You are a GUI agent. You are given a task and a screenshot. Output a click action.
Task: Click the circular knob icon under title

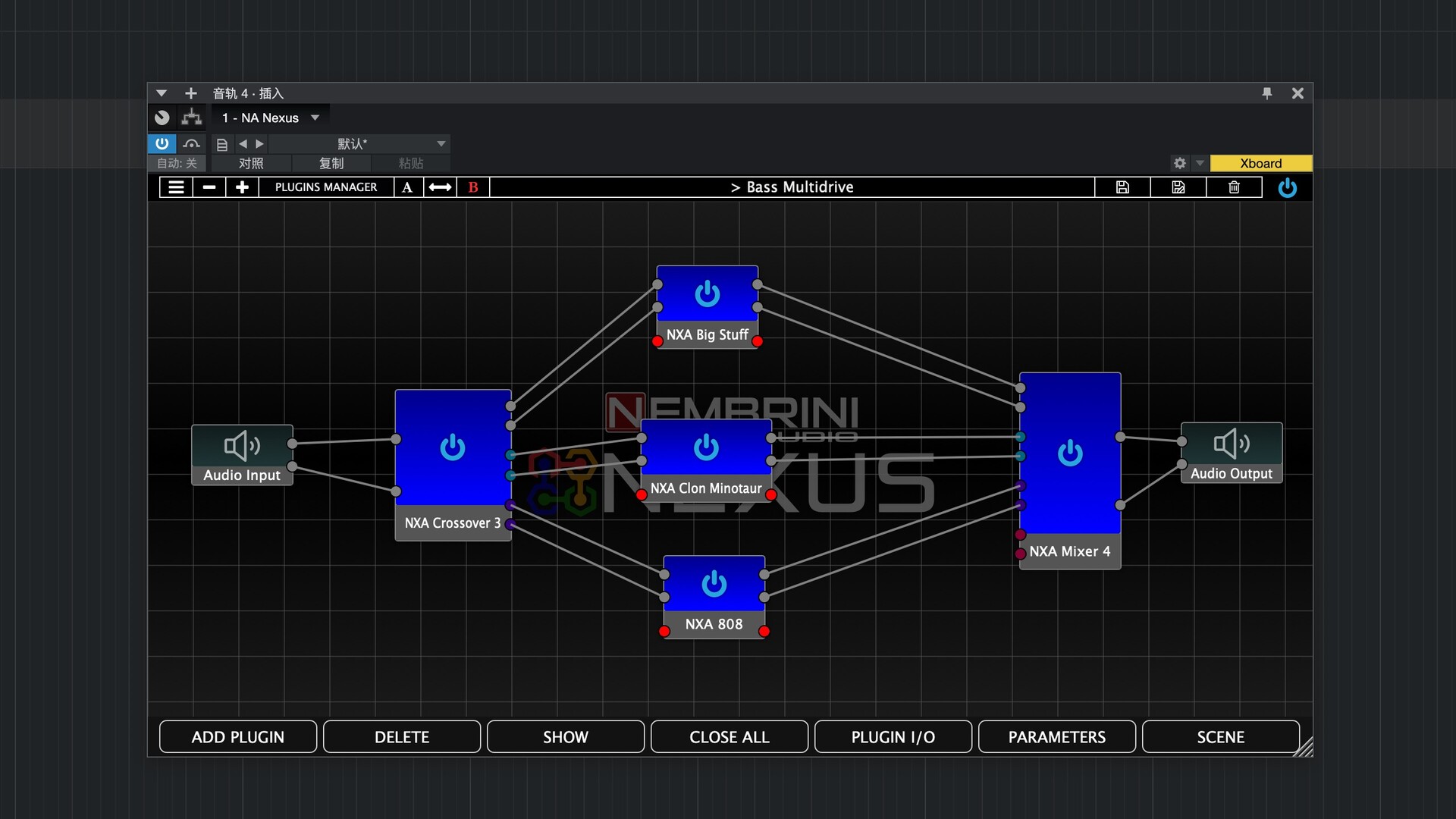(162, 118)
